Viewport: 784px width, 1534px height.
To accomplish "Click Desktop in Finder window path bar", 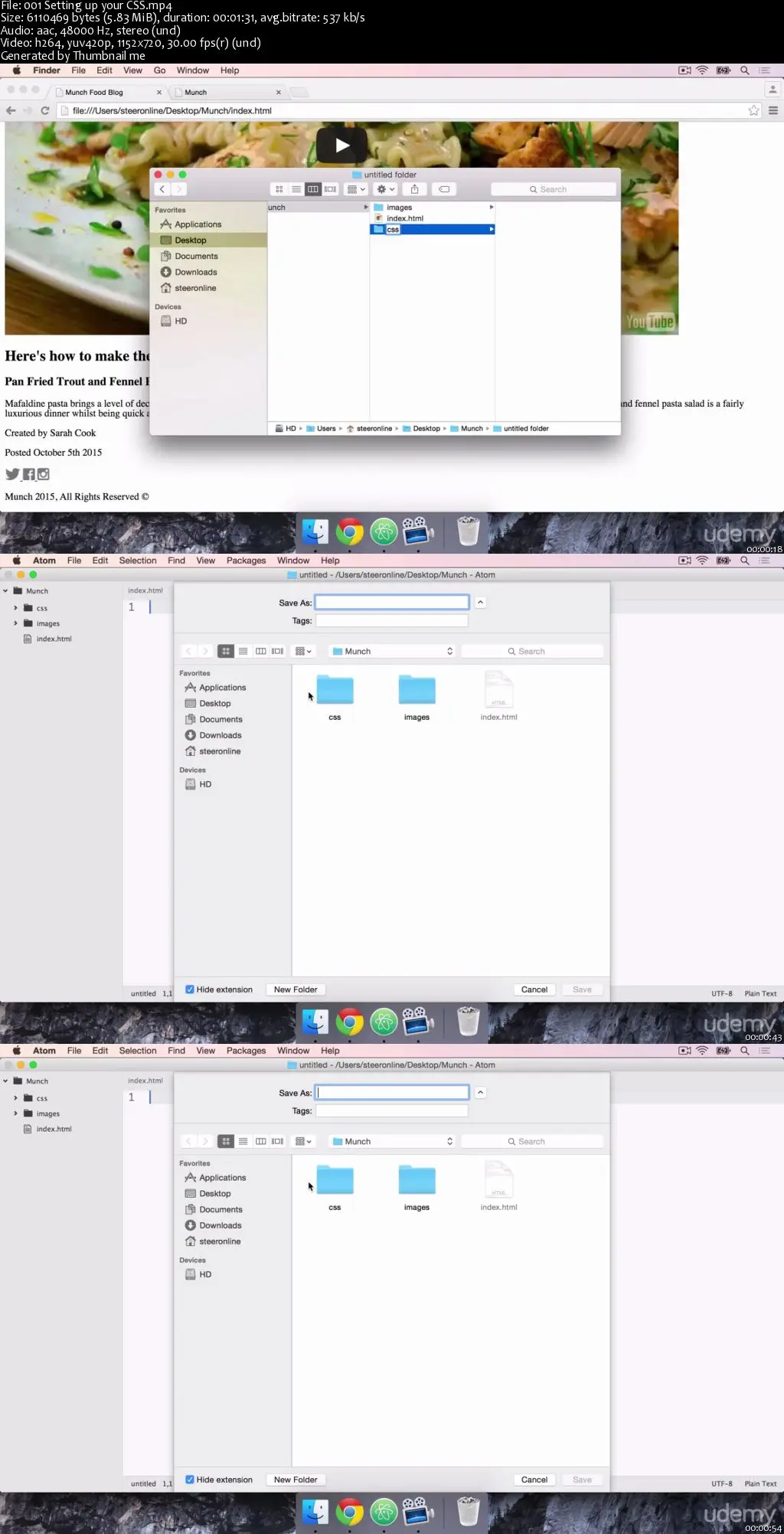I will pos(426,429).
